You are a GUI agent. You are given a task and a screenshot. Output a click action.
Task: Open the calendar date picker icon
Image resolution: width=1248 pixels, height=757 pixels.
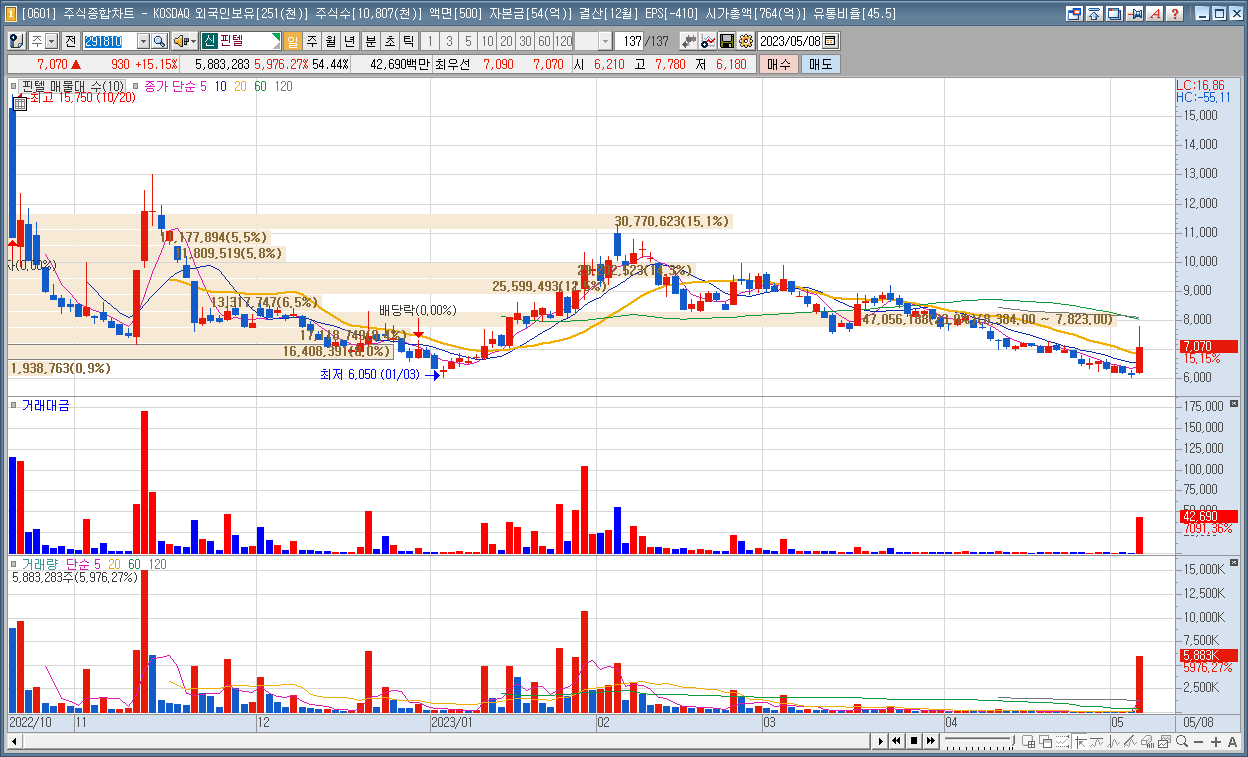[x=830, y=41]
